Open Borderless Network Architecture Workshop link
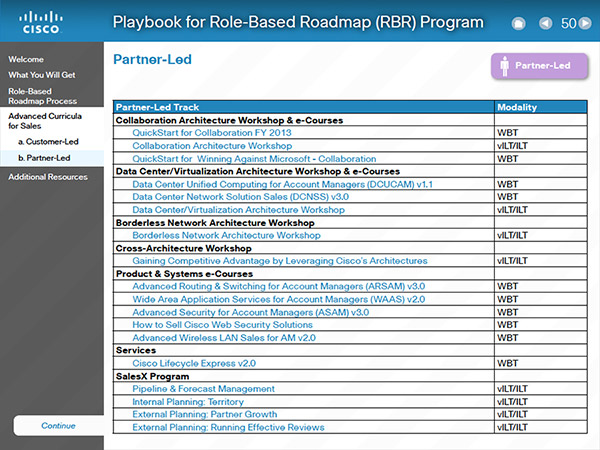This screenshot has height=450, width=600. click(226, 235)
